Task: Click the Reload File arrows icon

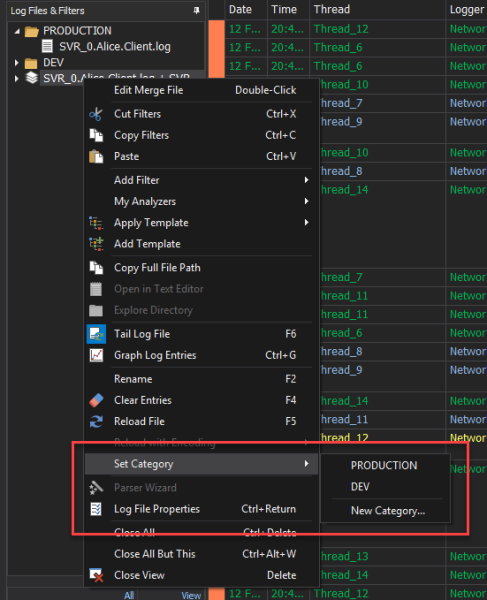Action: pyautogui.click(x=96, y=421)
